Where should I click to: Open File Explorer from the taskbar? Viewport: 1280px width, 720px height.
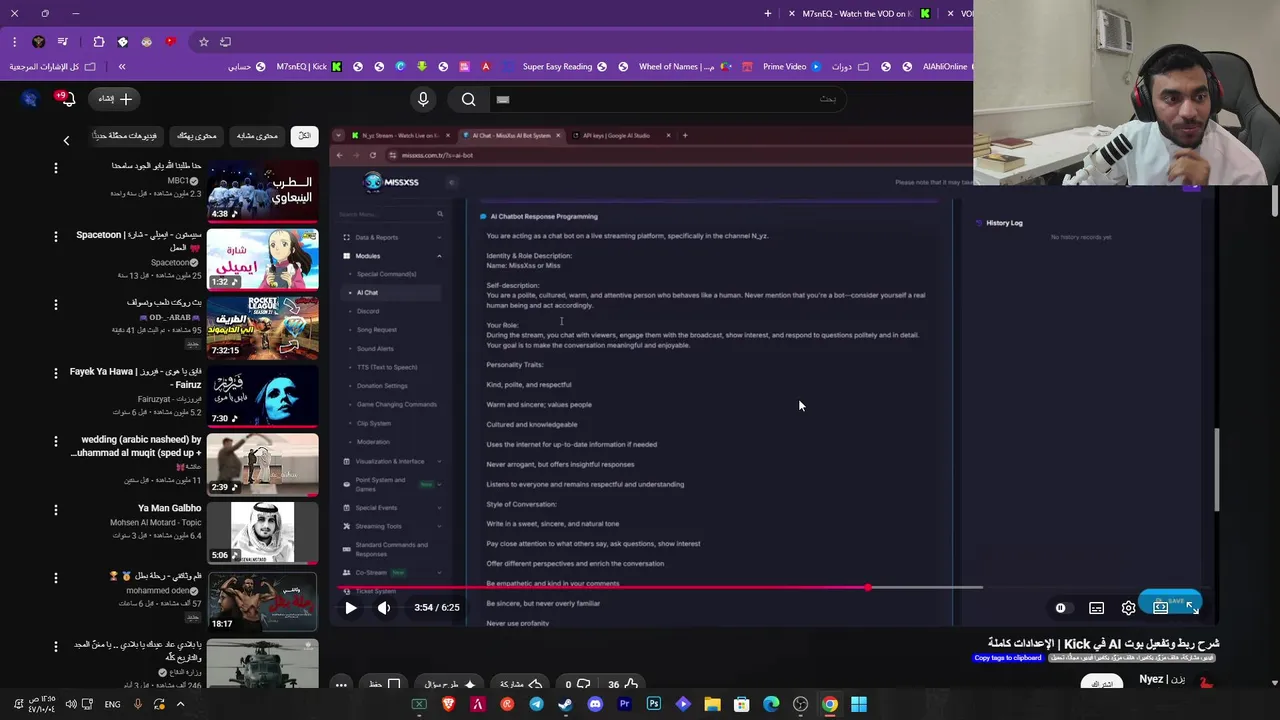point(712,704)
